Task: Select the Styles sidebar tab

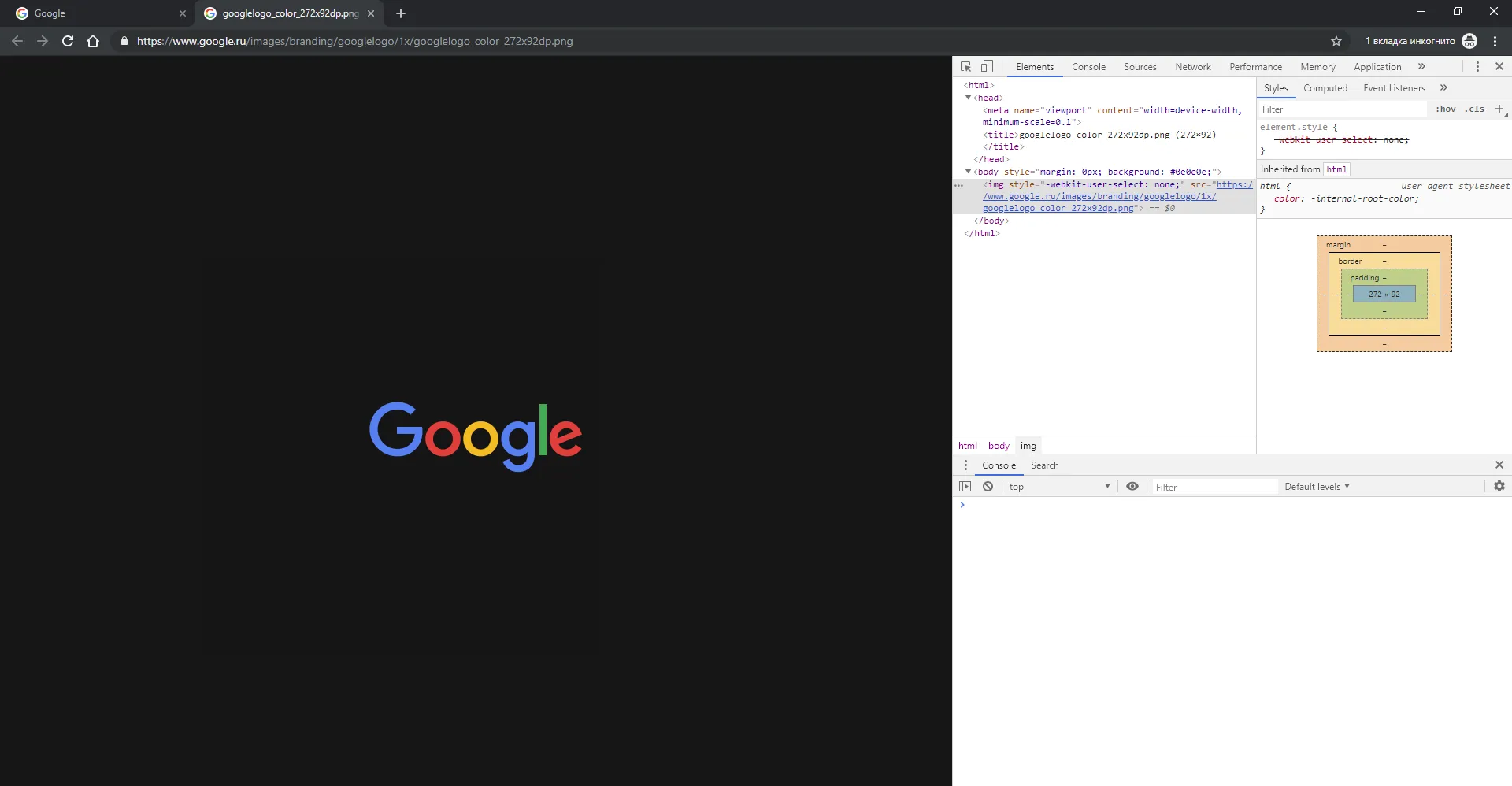Action: point(1276,88)
